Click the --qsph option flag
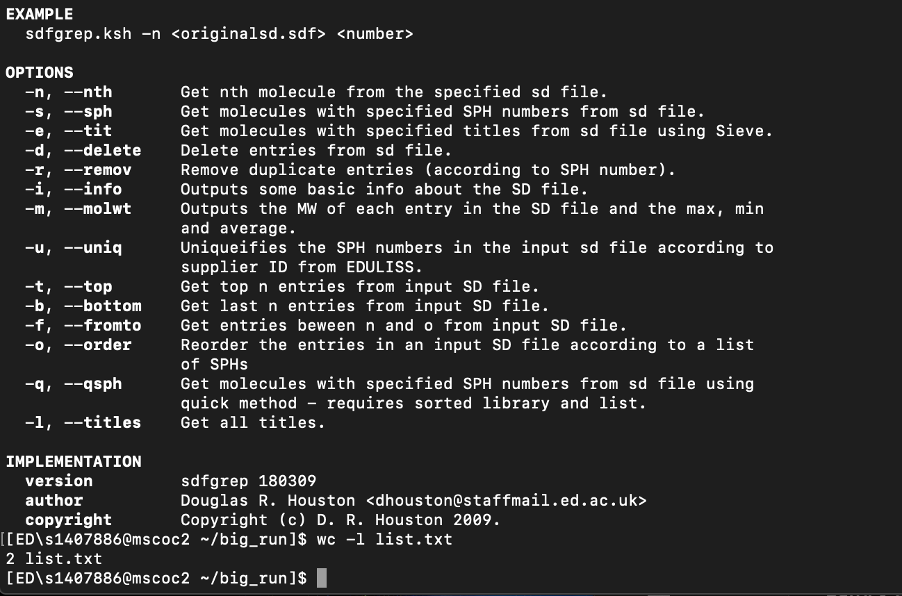 (94, 383)
